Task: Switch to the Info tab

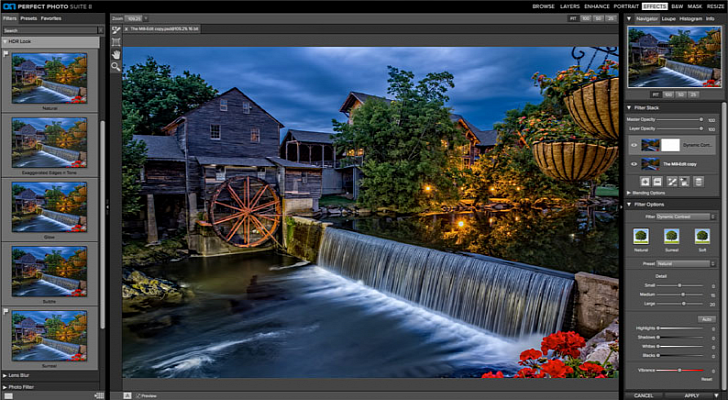Action: point(710,19)
